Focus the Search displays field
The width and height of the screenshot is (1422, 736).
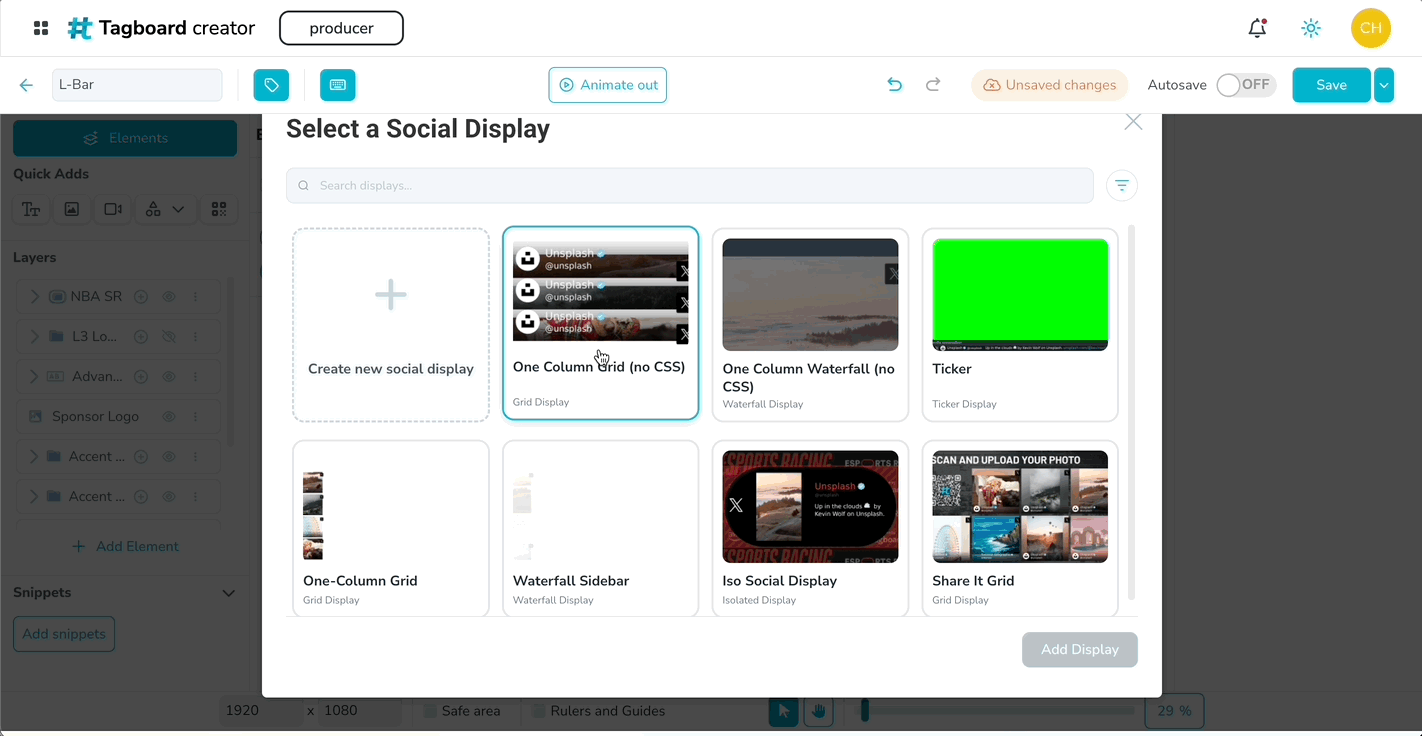tap(690, 185)
